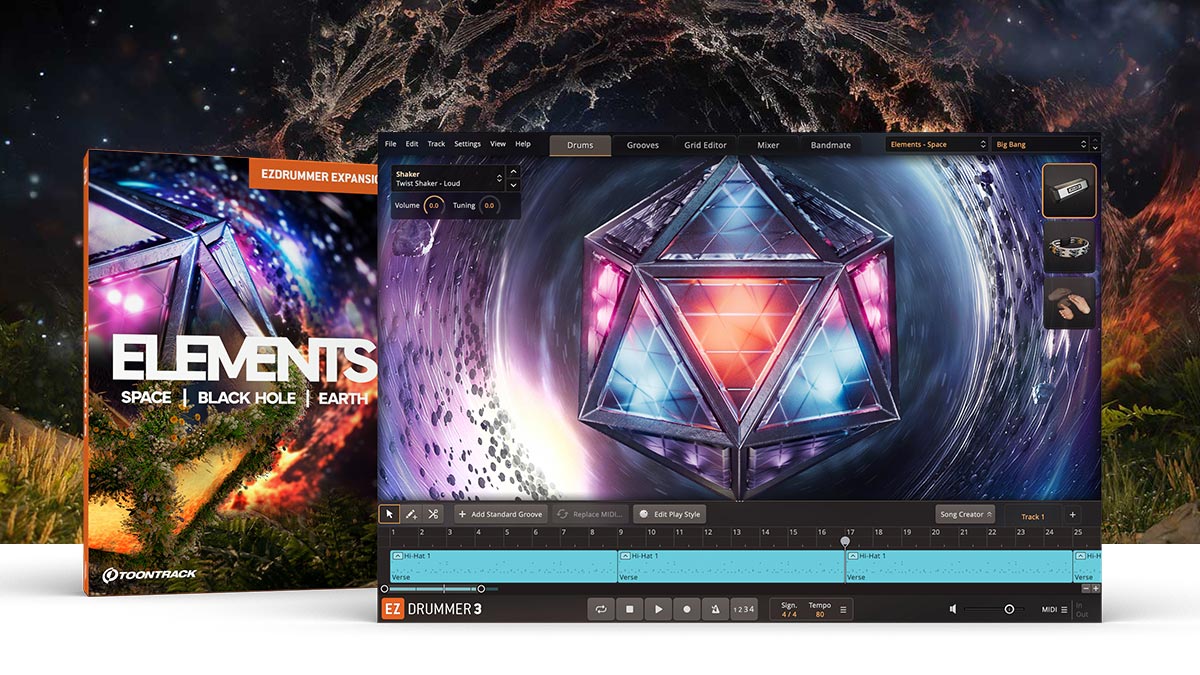Switch to the Grid Editor tab
This screenshot has width=1200, height=675.
pos(705,145)
